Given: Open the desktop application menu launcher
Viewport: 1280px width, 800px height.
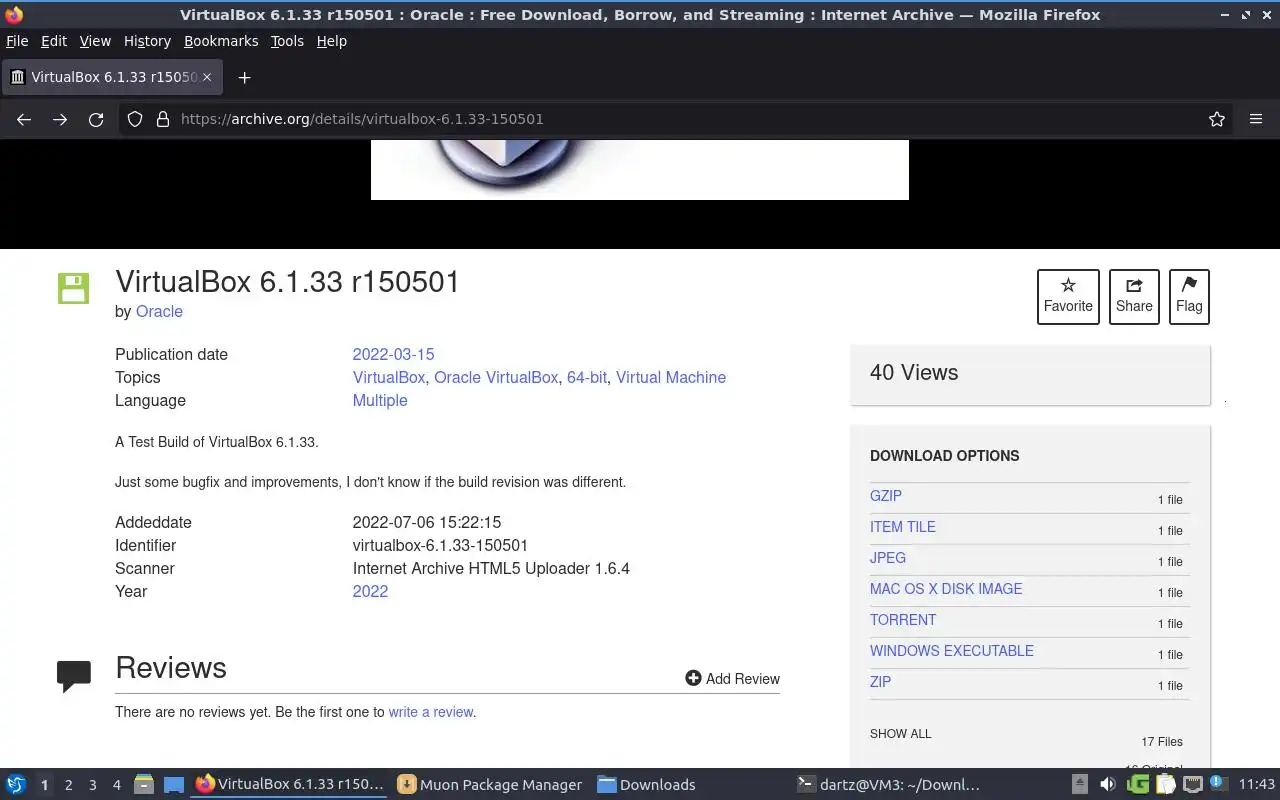Looking at the screenshot, I should pos(16,785).
